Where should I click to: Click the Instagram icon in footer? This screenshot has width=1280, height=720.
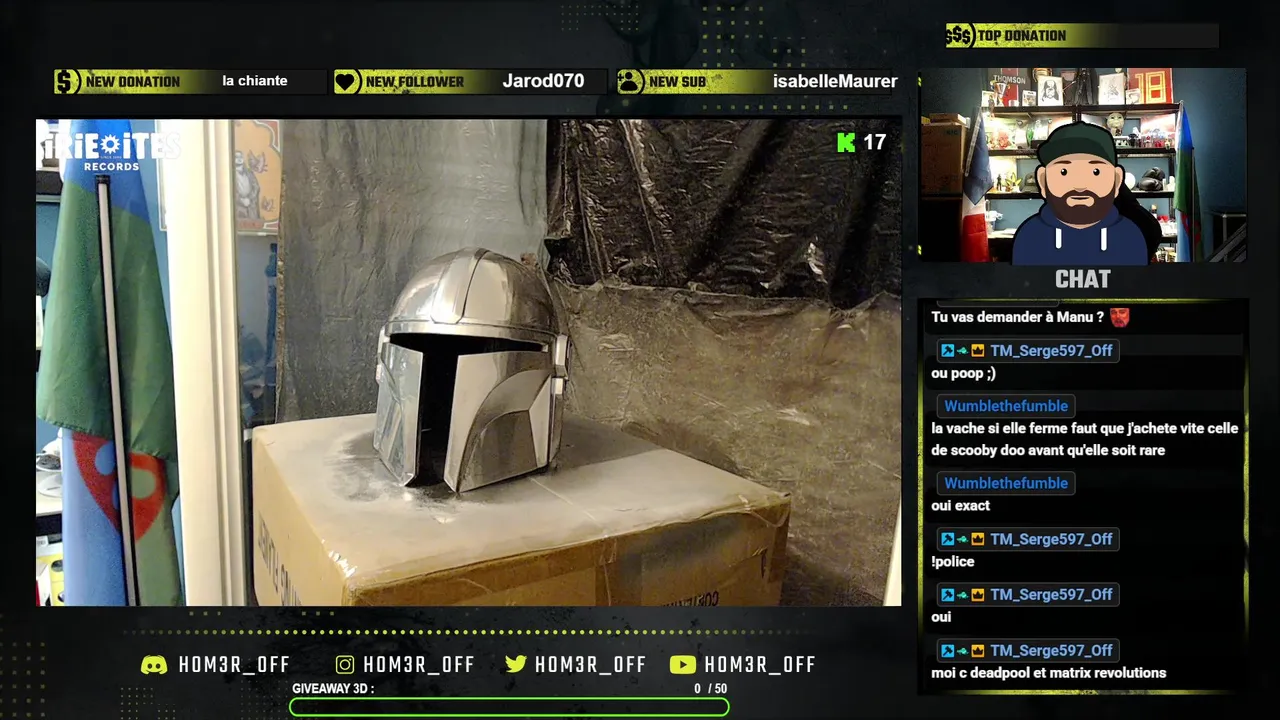pos(345,665)
